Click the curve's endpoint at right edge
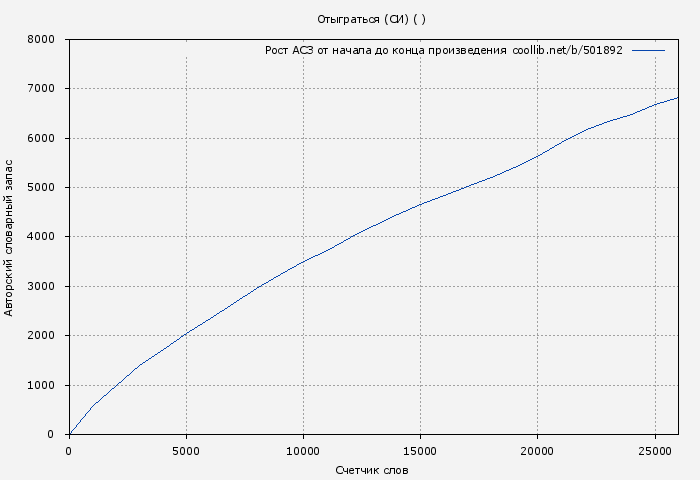The height and width of the screenshot is (480, 700). pyautogui.click(x=677, y=98)
